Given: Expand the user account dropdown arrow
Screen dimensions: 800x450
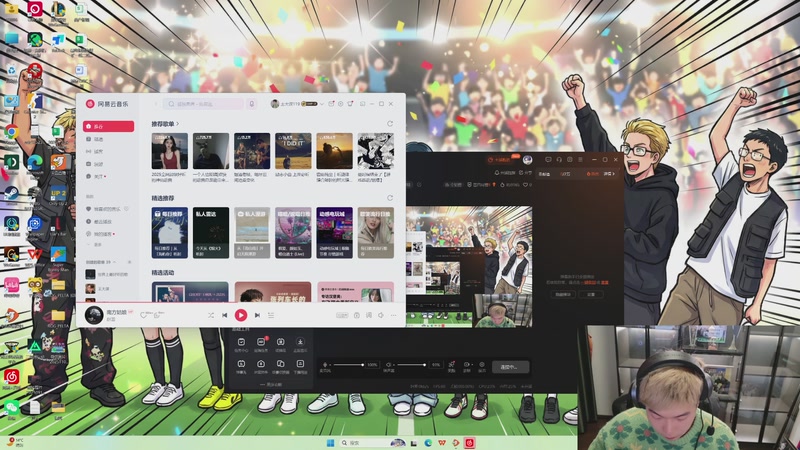Looking at the screenshot, I should (322, 104).
